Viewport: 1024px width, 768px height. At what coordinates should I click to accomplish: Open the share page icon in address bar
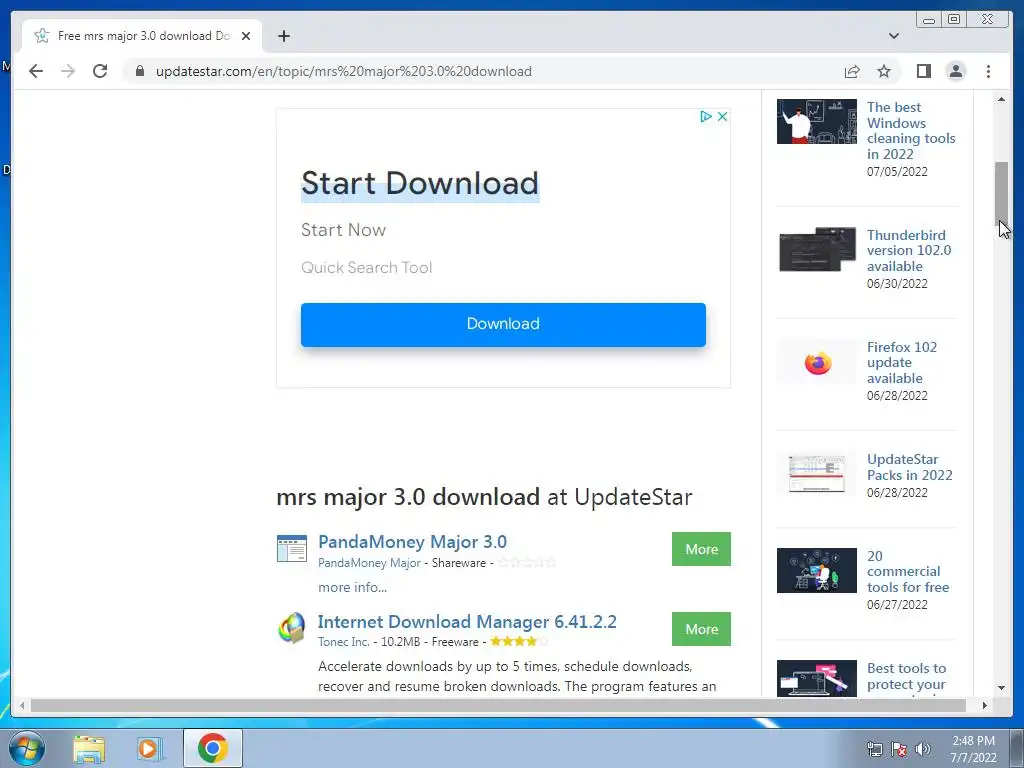coord(852,71)
